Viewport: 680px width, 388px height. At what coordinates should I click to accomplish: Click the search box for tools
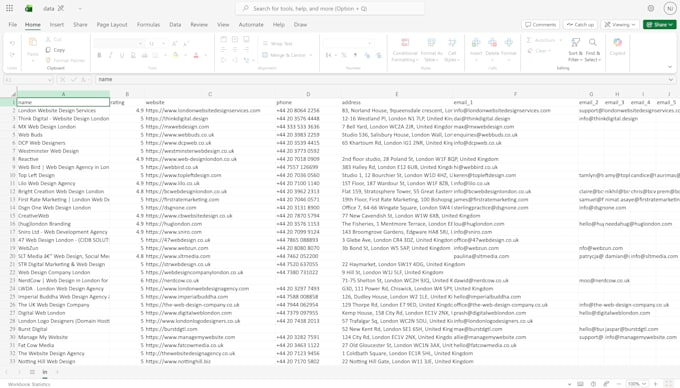click(x=330, y=8)
